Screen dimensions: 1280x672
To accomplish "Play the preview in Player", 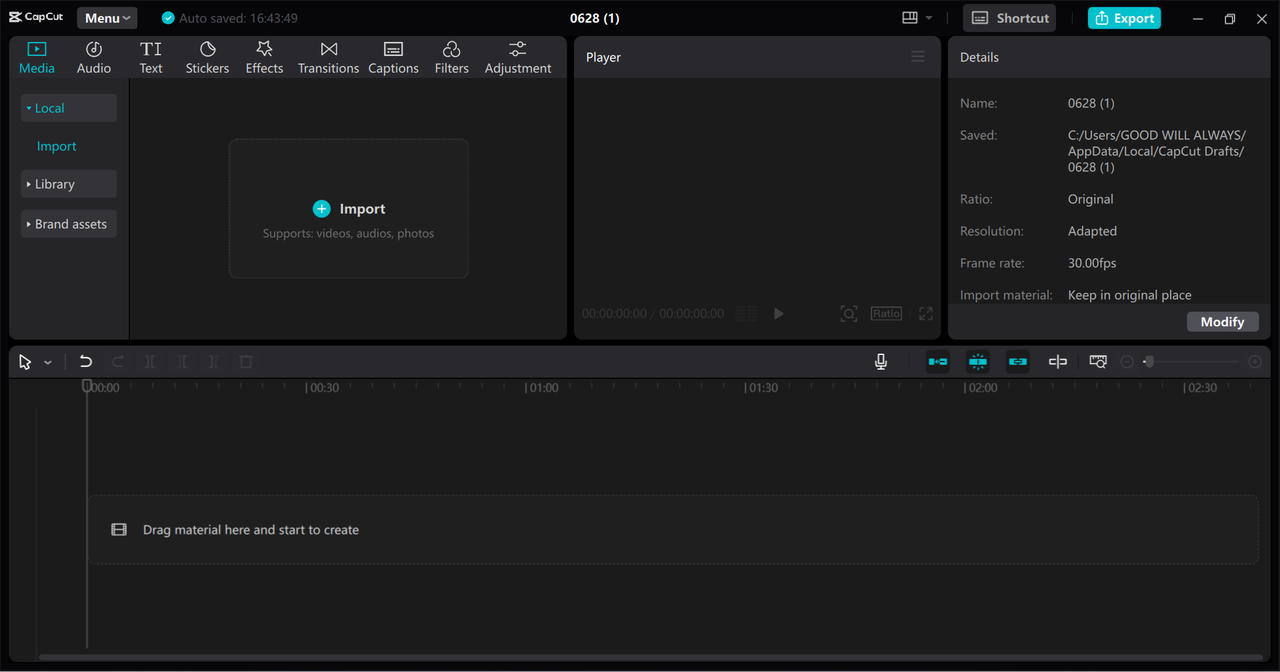I will coord(779,313).
